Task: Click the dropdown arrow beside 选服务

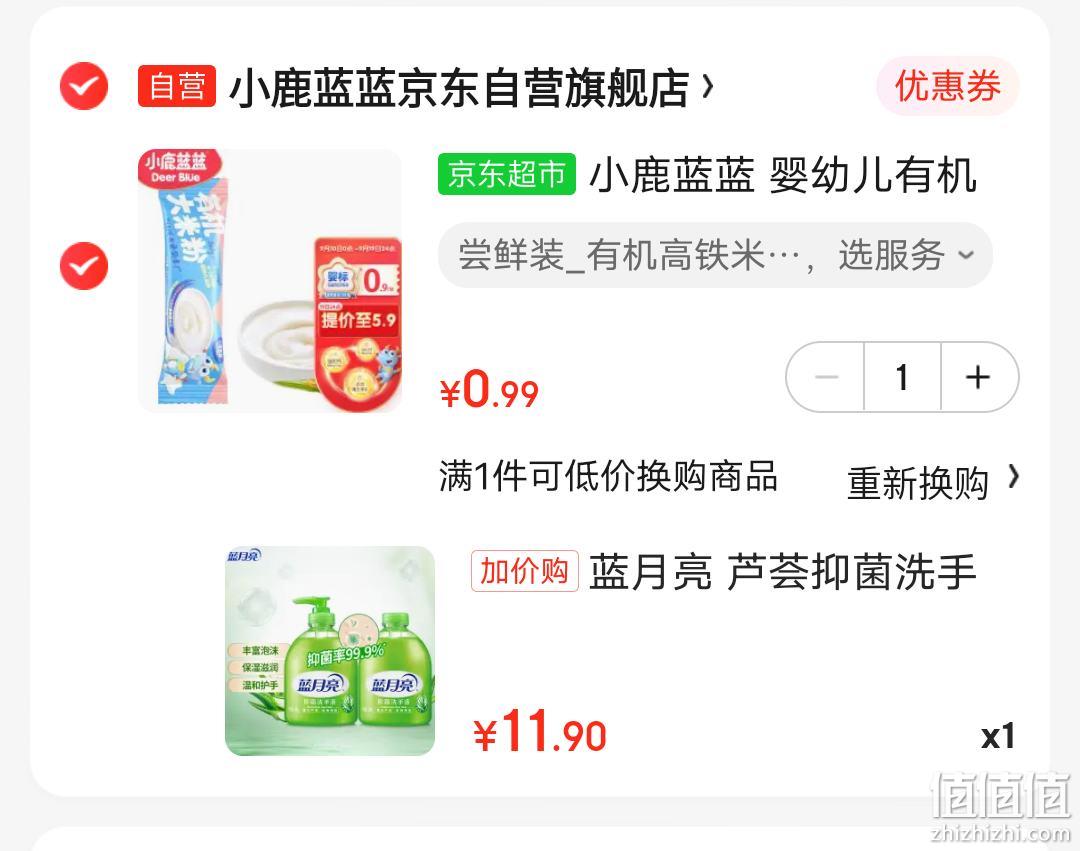Action: 967,255
